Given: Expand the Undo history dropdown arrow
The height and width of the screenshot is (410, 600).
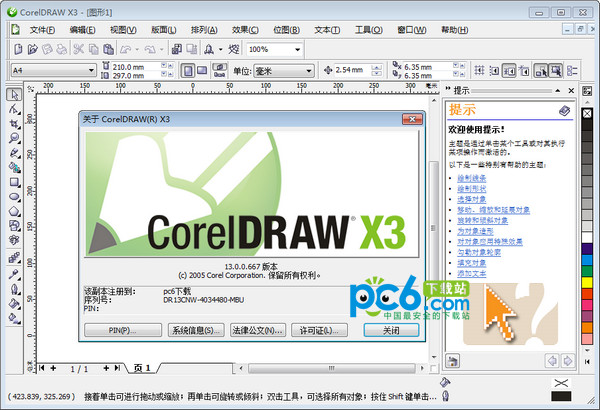Looking at the screenshot, I should (137, 49).
